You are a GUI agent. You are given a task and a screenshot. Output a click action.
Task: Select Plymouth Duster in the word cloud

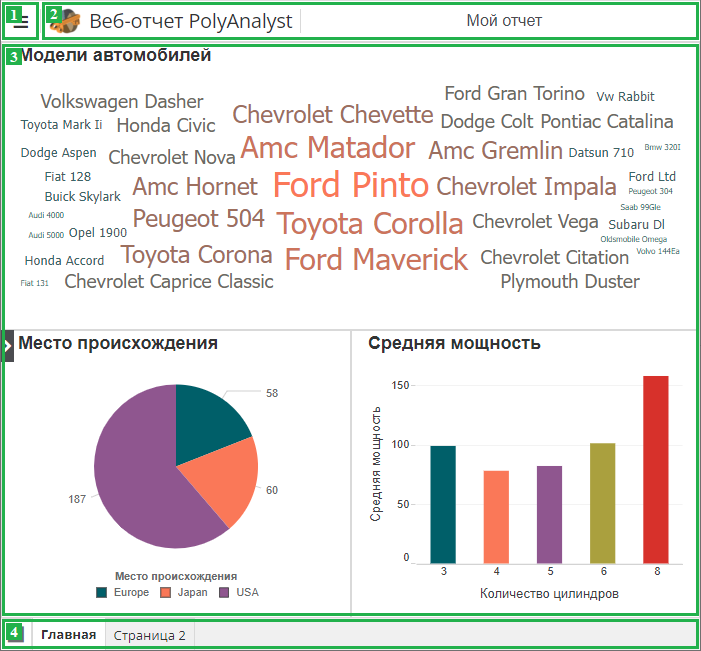point(570,282)
